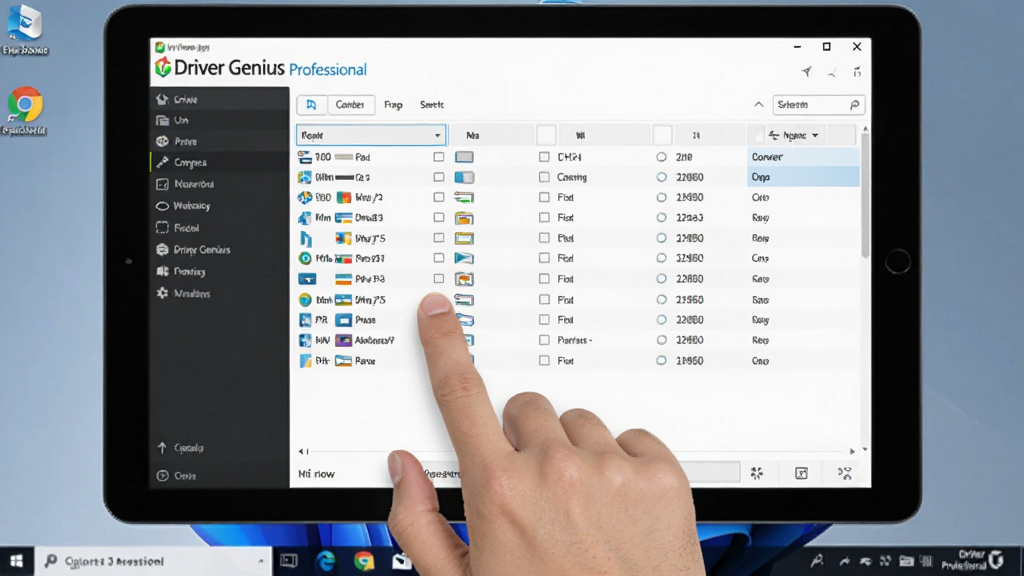Image resolution: width=1024 pixels, height=576 pixels.
Task: Tick the checkbox beside 'Panfans'
Action: pos(544,340)
